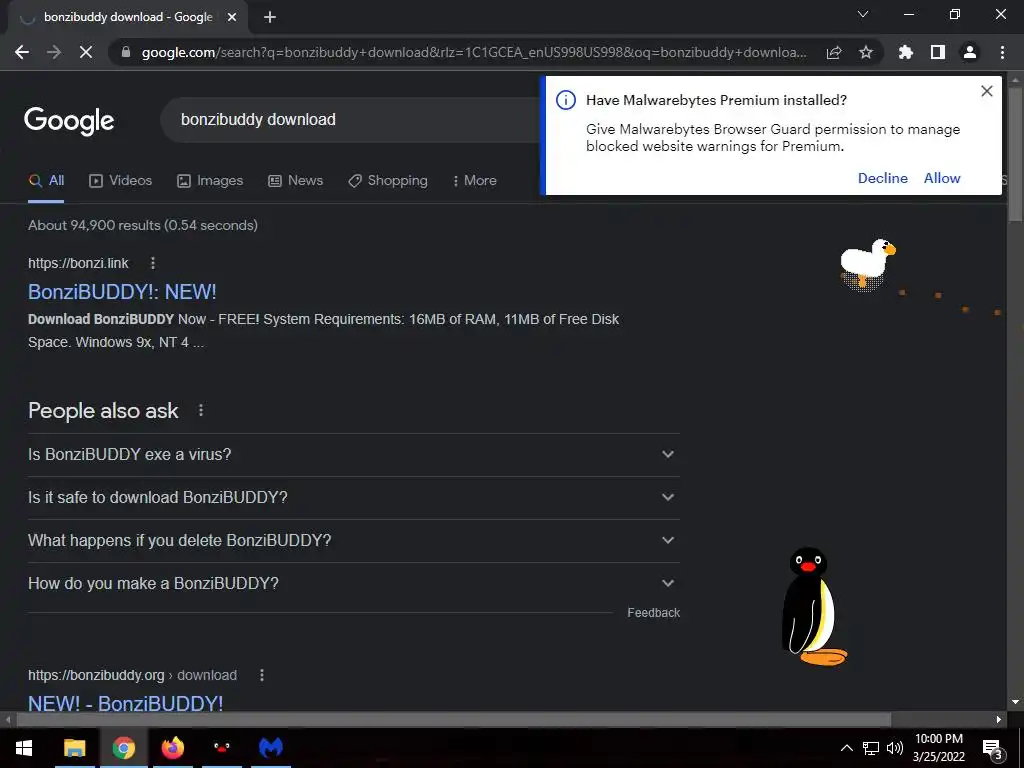Click the About 94,900 results text
The height and width of the screenshot is (768, 1024).
[143, 225]
